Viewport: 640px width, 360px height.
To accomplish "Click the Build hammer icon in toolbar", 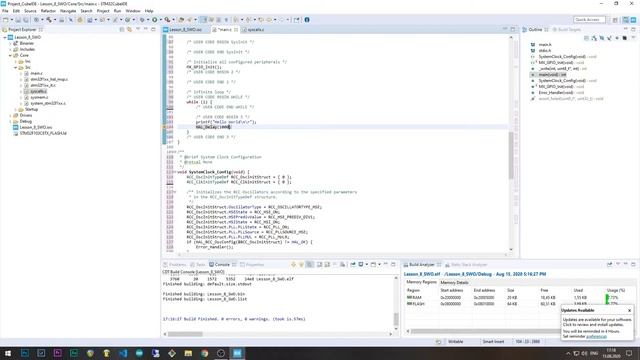I will pos(49,20).
